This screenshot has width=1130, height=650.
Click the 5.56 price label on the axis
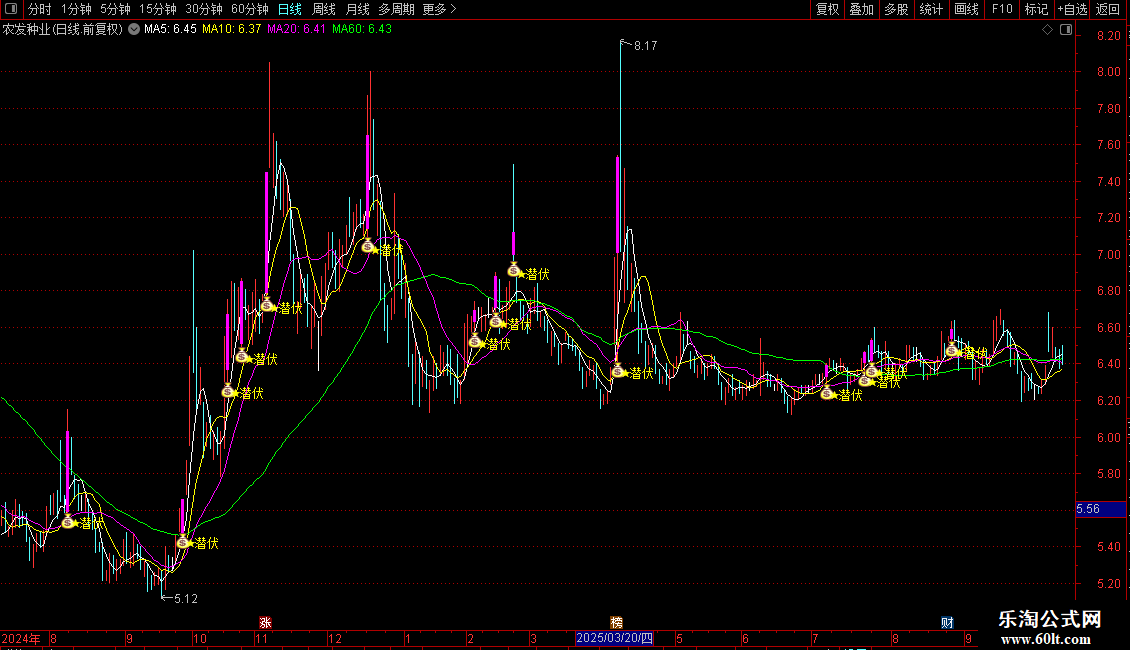click(1088, 509)
